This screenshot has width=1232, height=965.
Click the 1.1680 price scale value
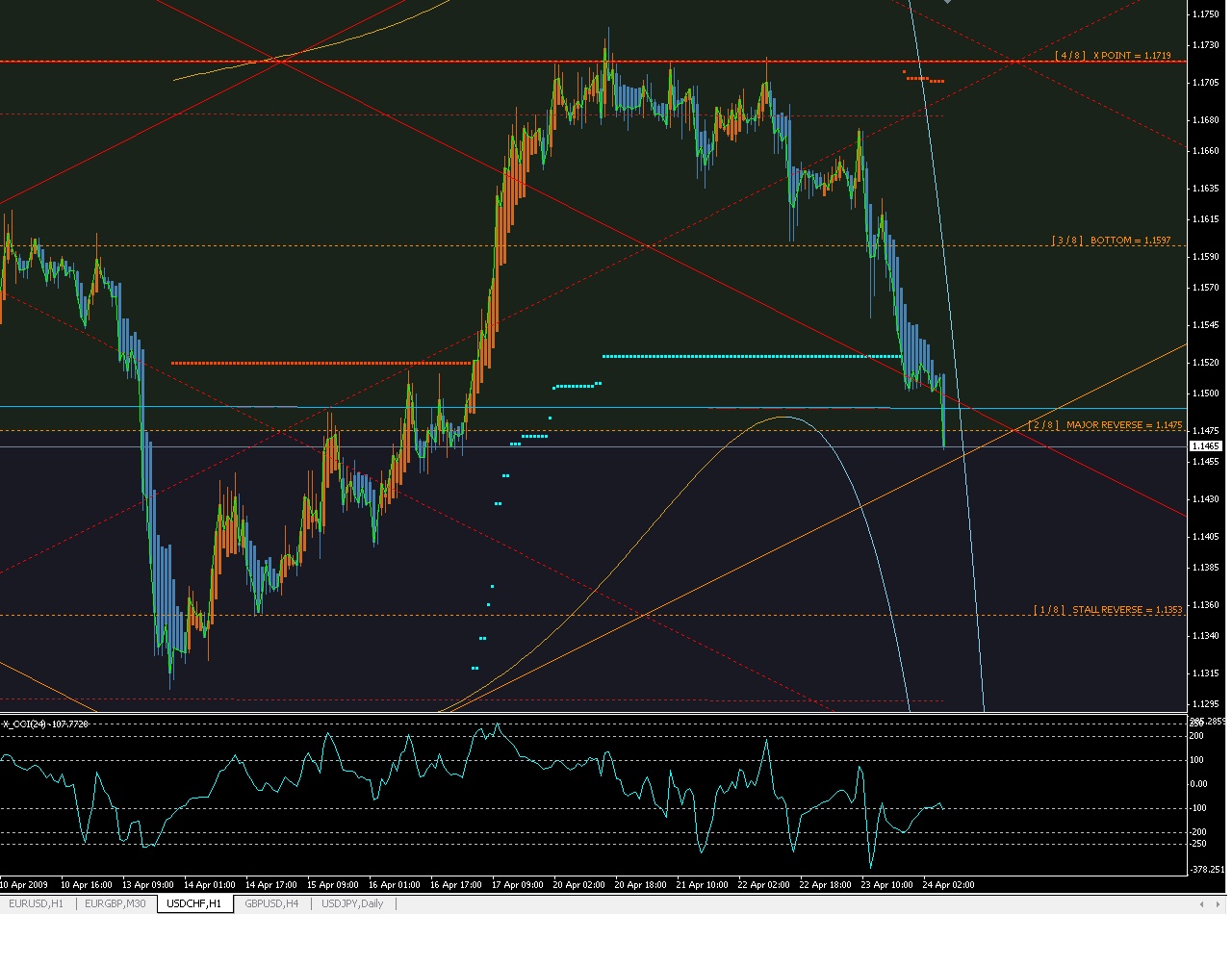pos(1206,120)
